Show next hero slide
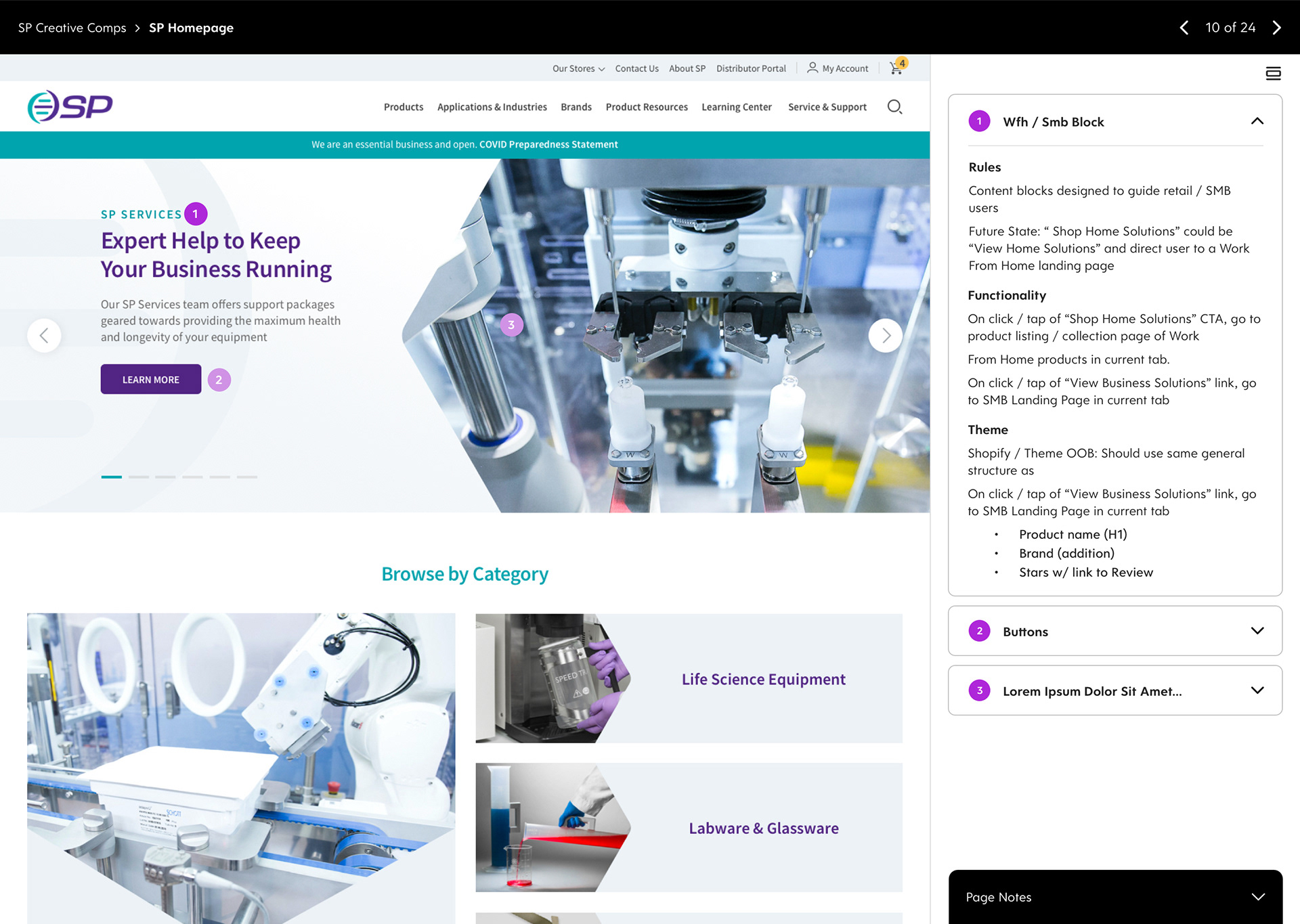1300x924 pixels. [x=886, y=335]
